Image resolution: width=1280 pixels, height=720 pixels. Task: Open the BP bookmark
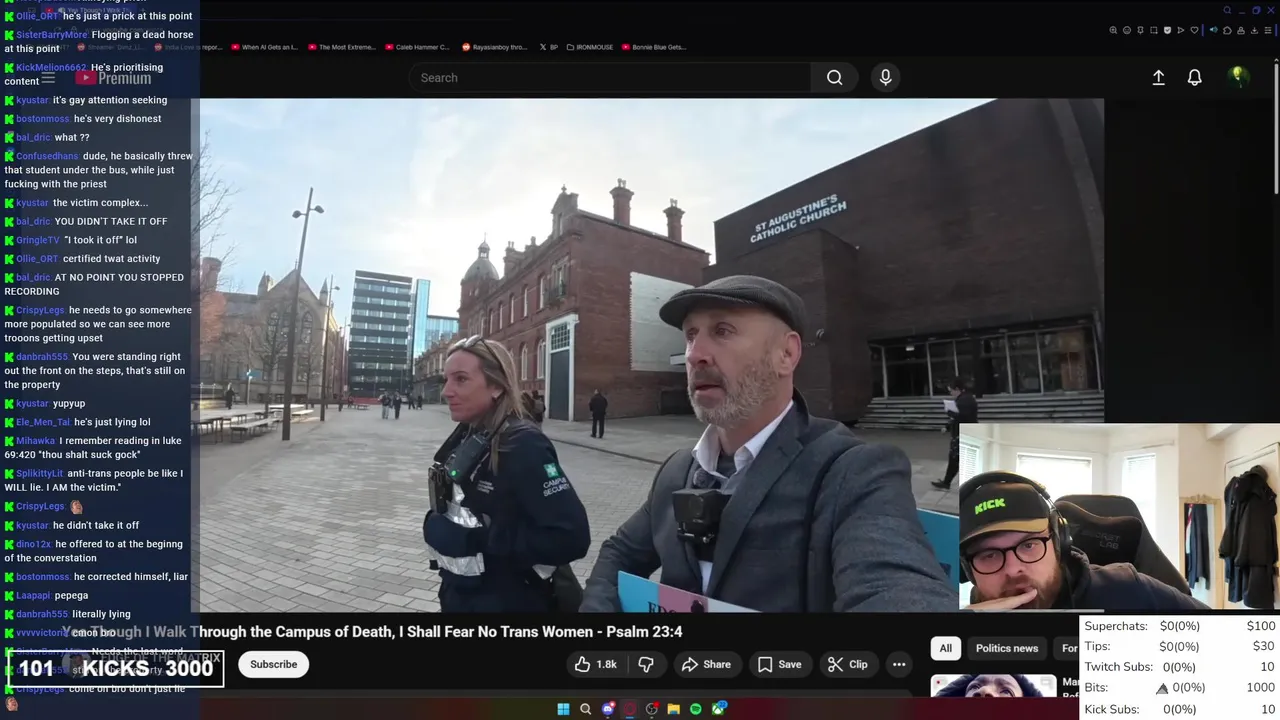[x=549, y=47]
